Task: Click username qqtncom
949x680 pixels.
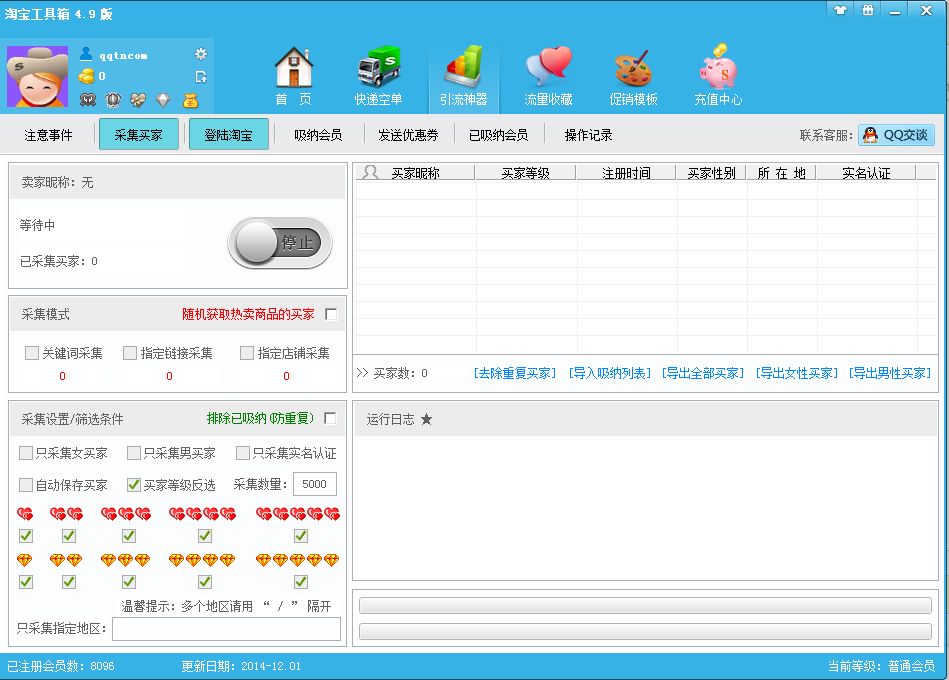Action: pyautogui.click(x=123, y=56)
